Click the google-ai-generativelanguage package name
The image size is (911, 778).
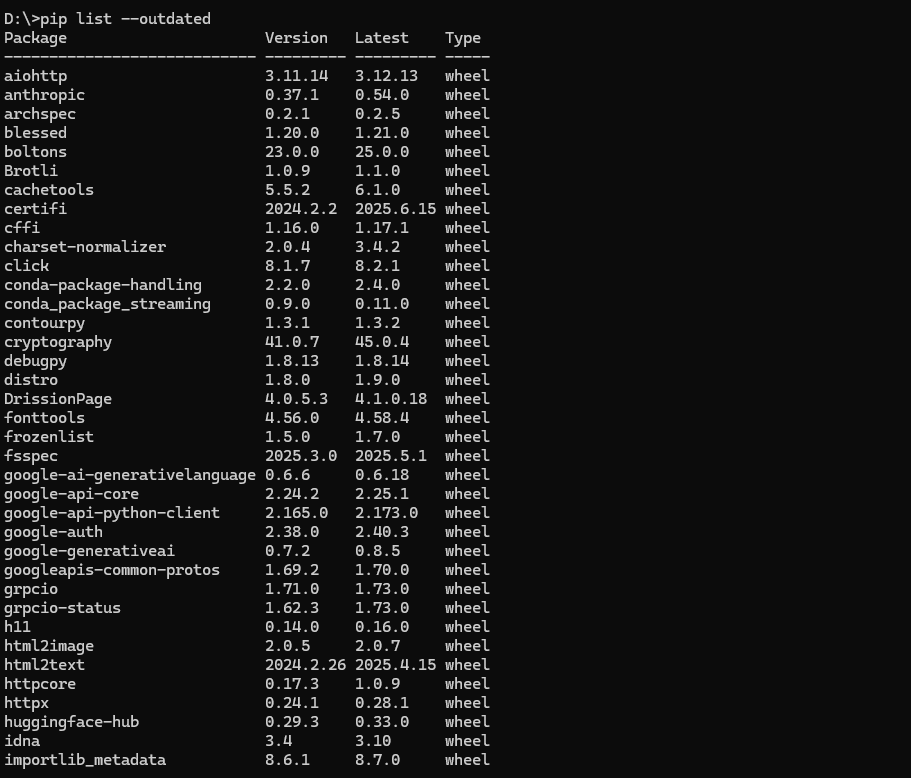(130, 475)
